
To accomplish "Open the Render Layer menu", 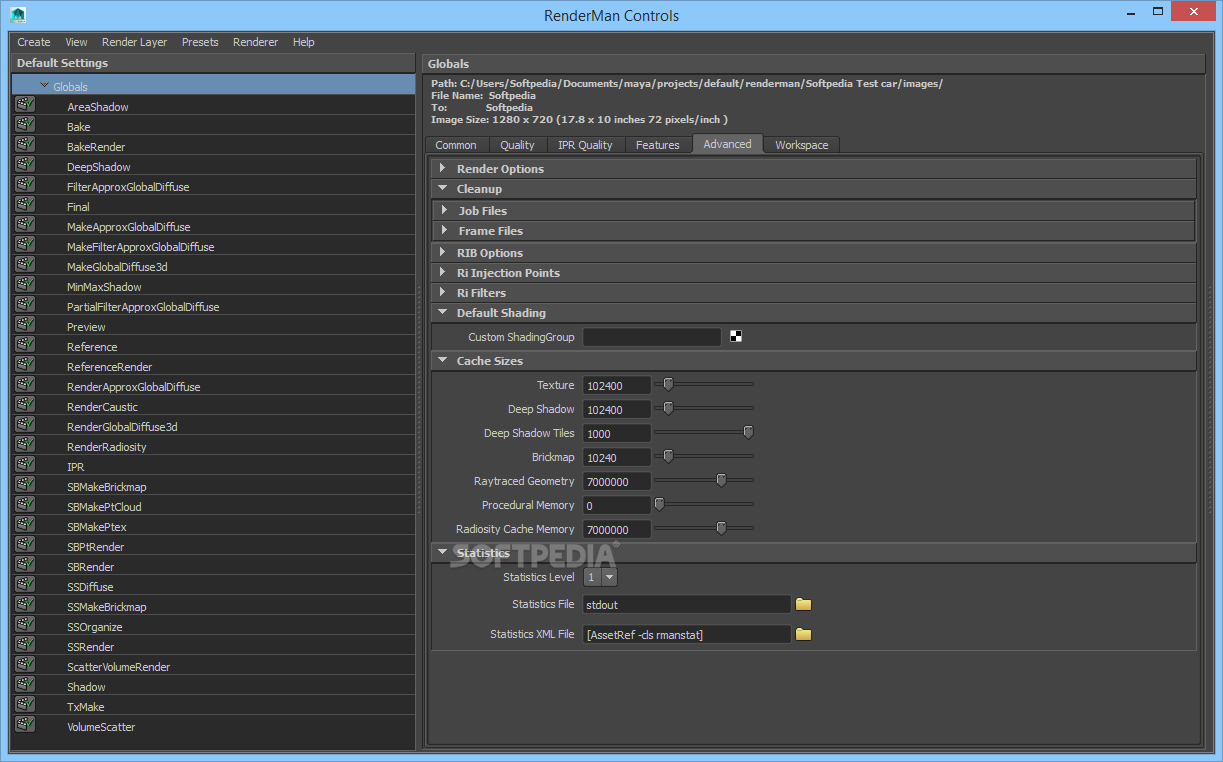I will pos(134,42).
